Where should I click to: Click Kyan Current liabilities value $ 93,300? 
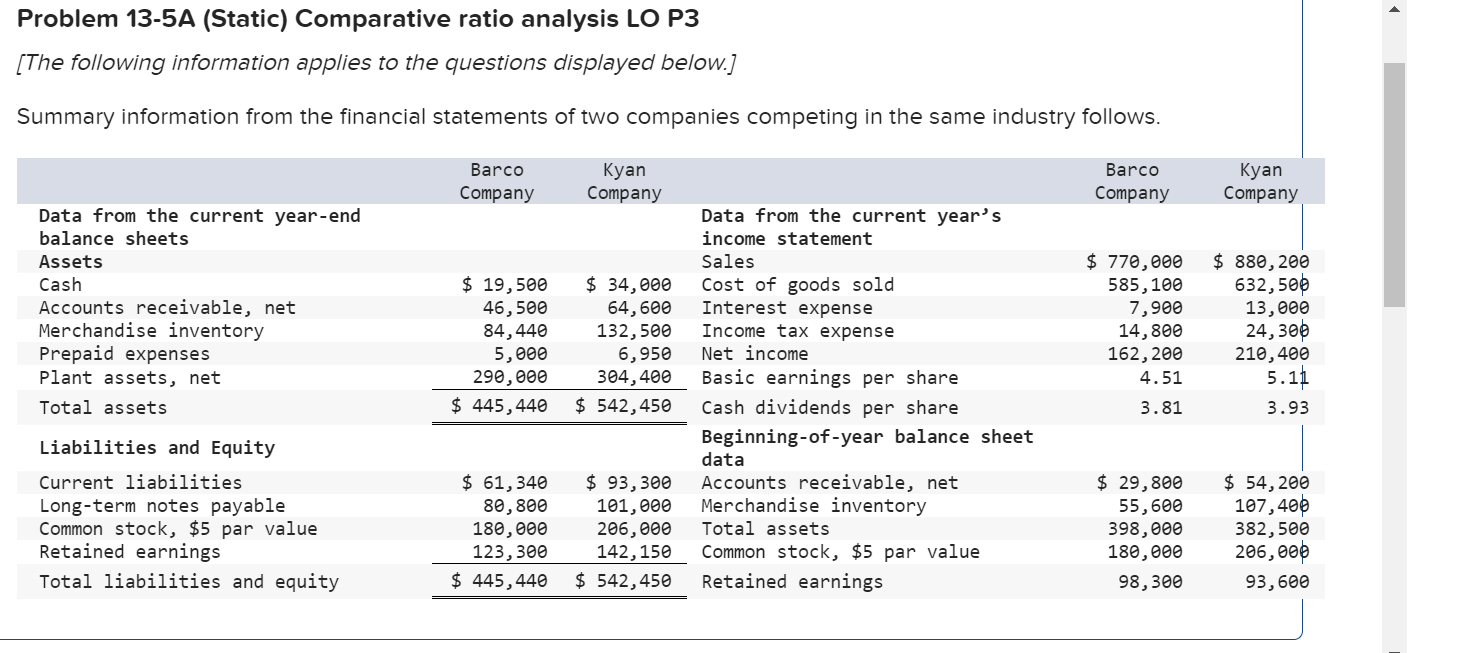coord(628,483)
